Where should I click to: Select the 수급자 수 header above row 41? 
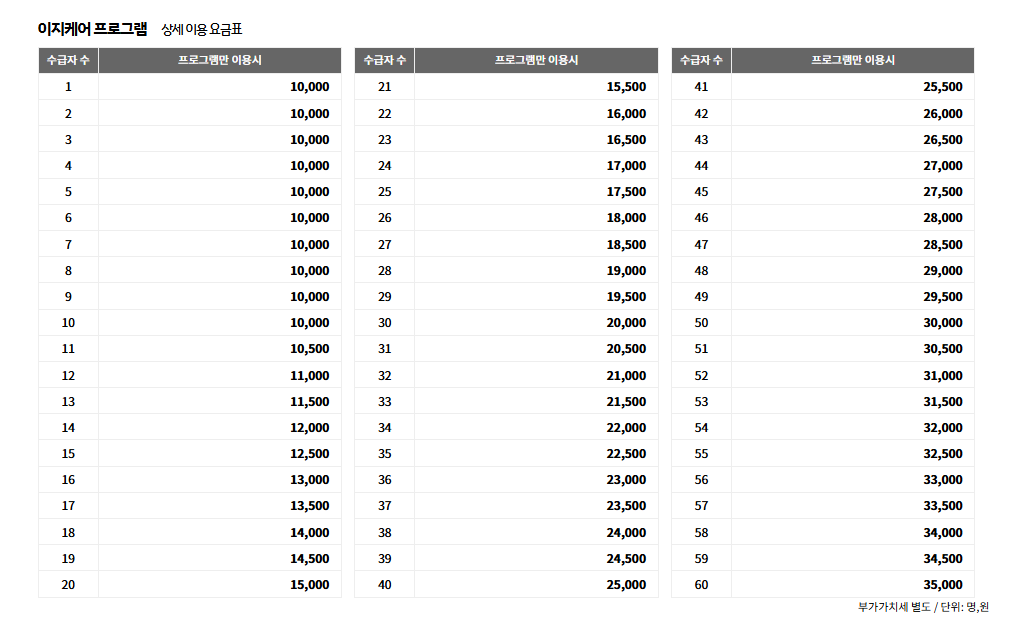point(701,60)
